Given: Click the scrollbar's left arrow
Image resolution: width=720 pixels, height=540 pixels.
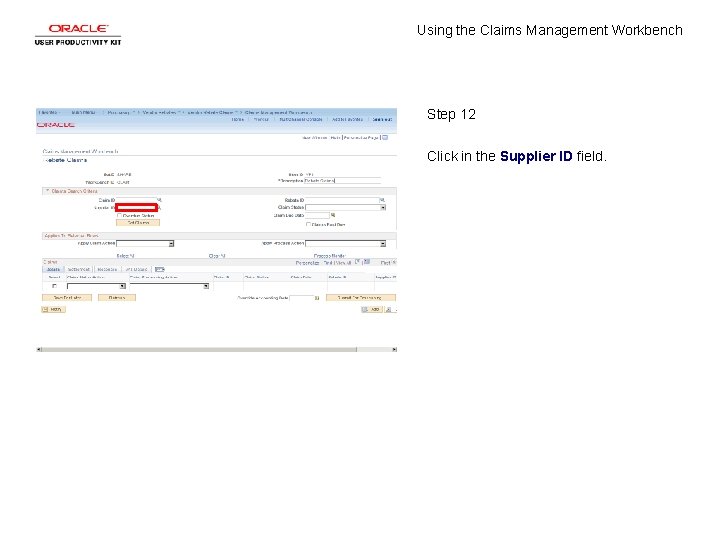Looking at the screenshot, I should click(39, 349).
